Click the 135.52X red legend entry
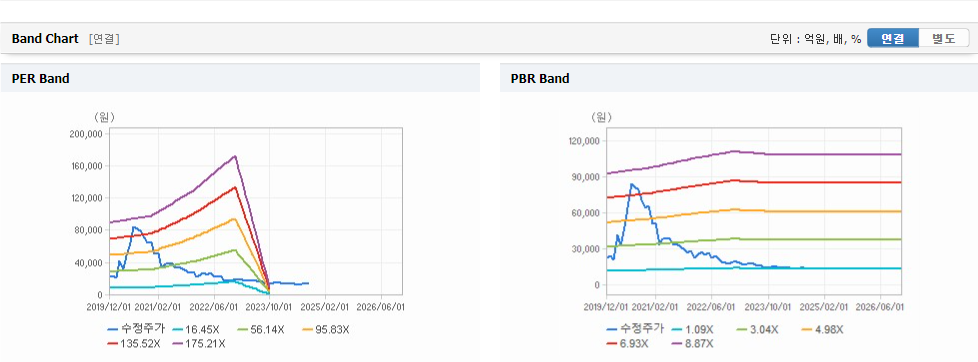The width and height of the screenshot is (978, 362). (x=134, y=343)
